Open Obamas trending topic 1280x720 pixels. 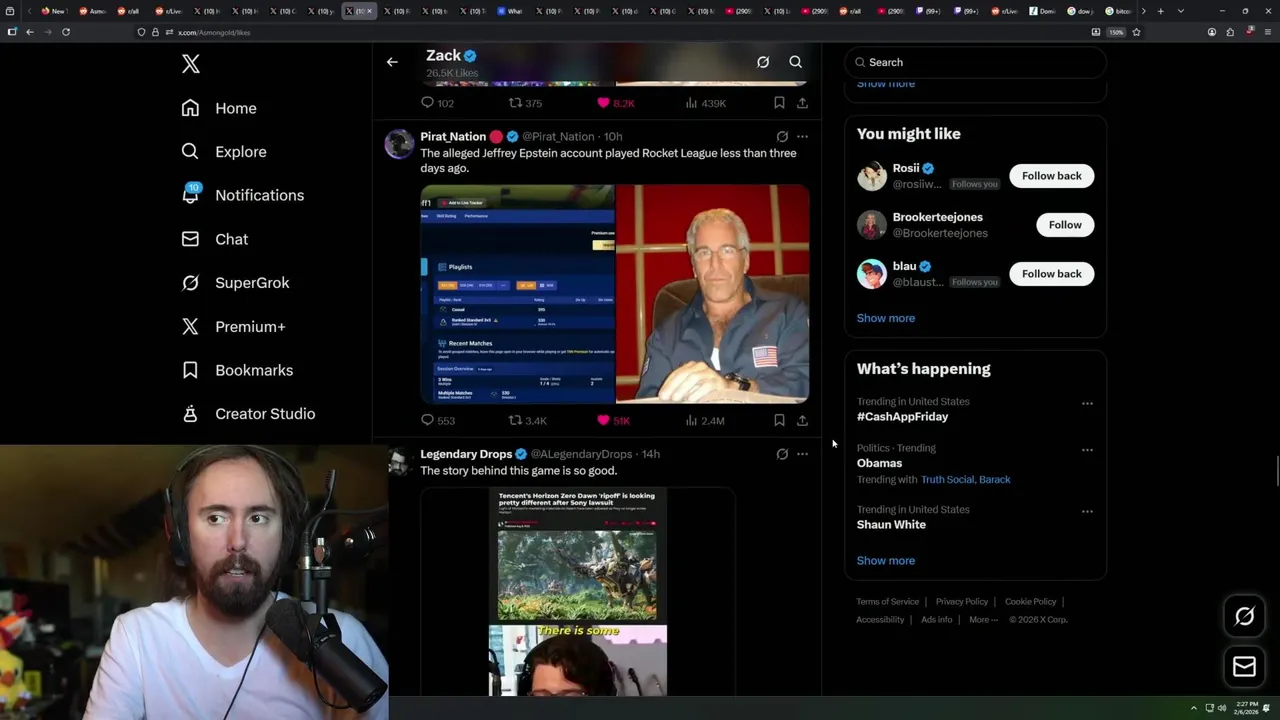879,463
